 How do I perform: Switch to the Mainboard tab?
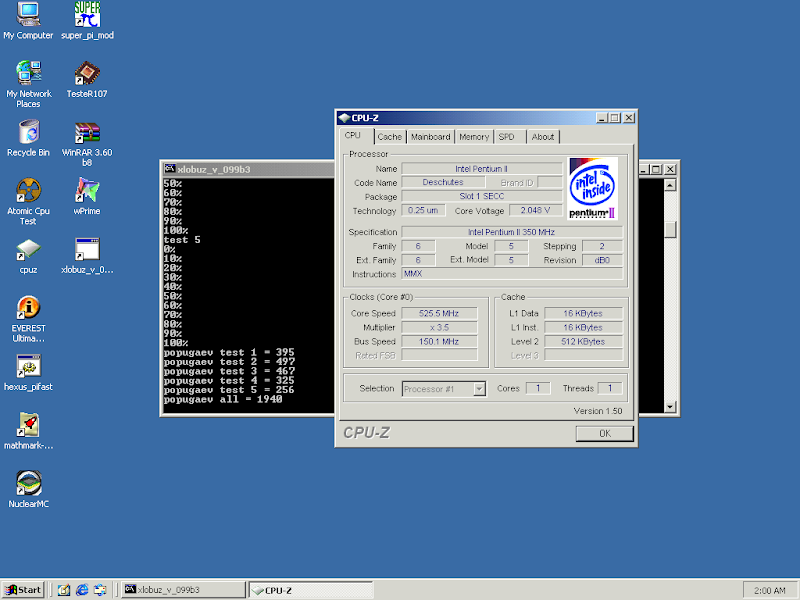coord(431,137)
